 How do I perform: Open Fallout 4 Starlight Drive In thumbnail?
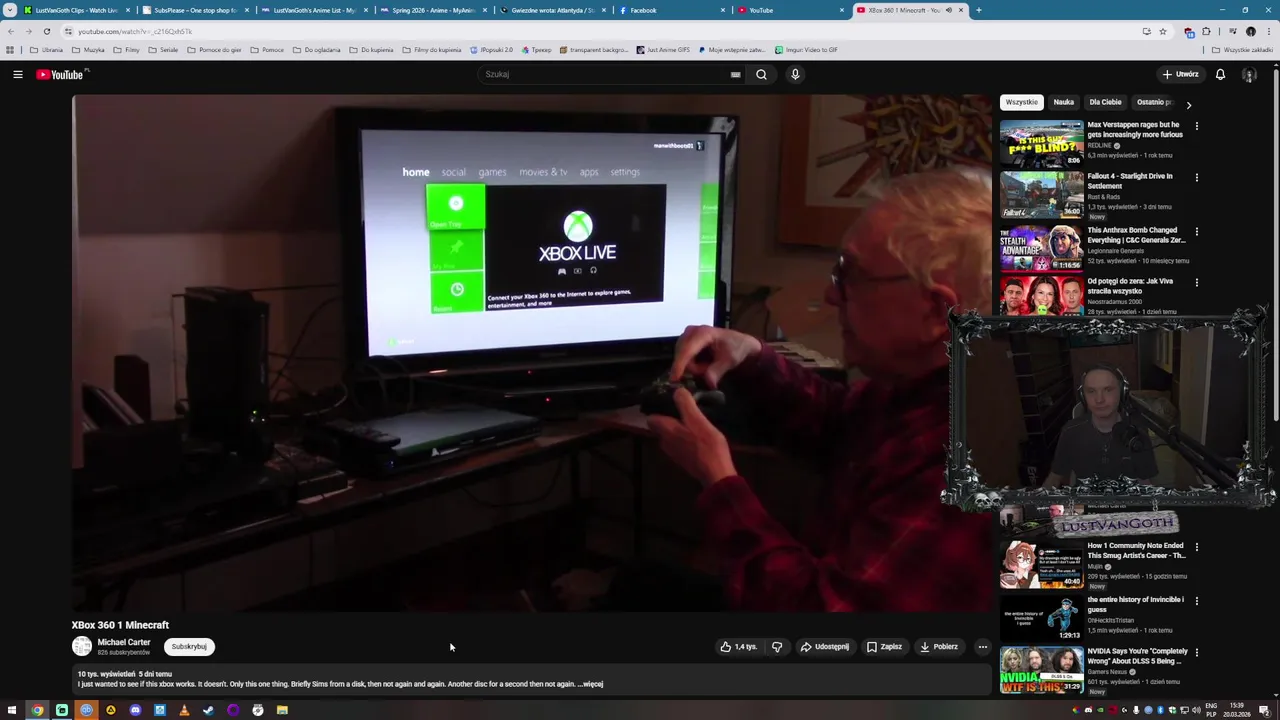point(1041,195)
